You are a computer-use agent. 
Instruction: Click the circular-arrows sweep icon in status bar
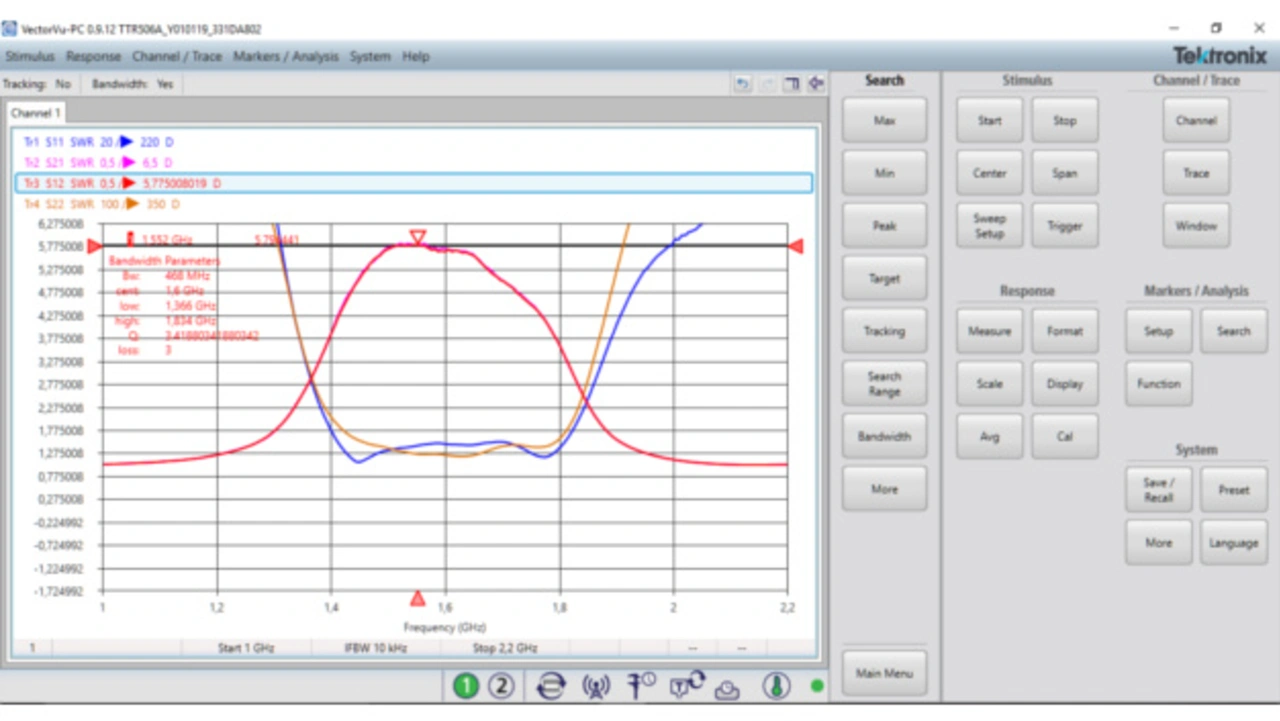pos(550,686)
